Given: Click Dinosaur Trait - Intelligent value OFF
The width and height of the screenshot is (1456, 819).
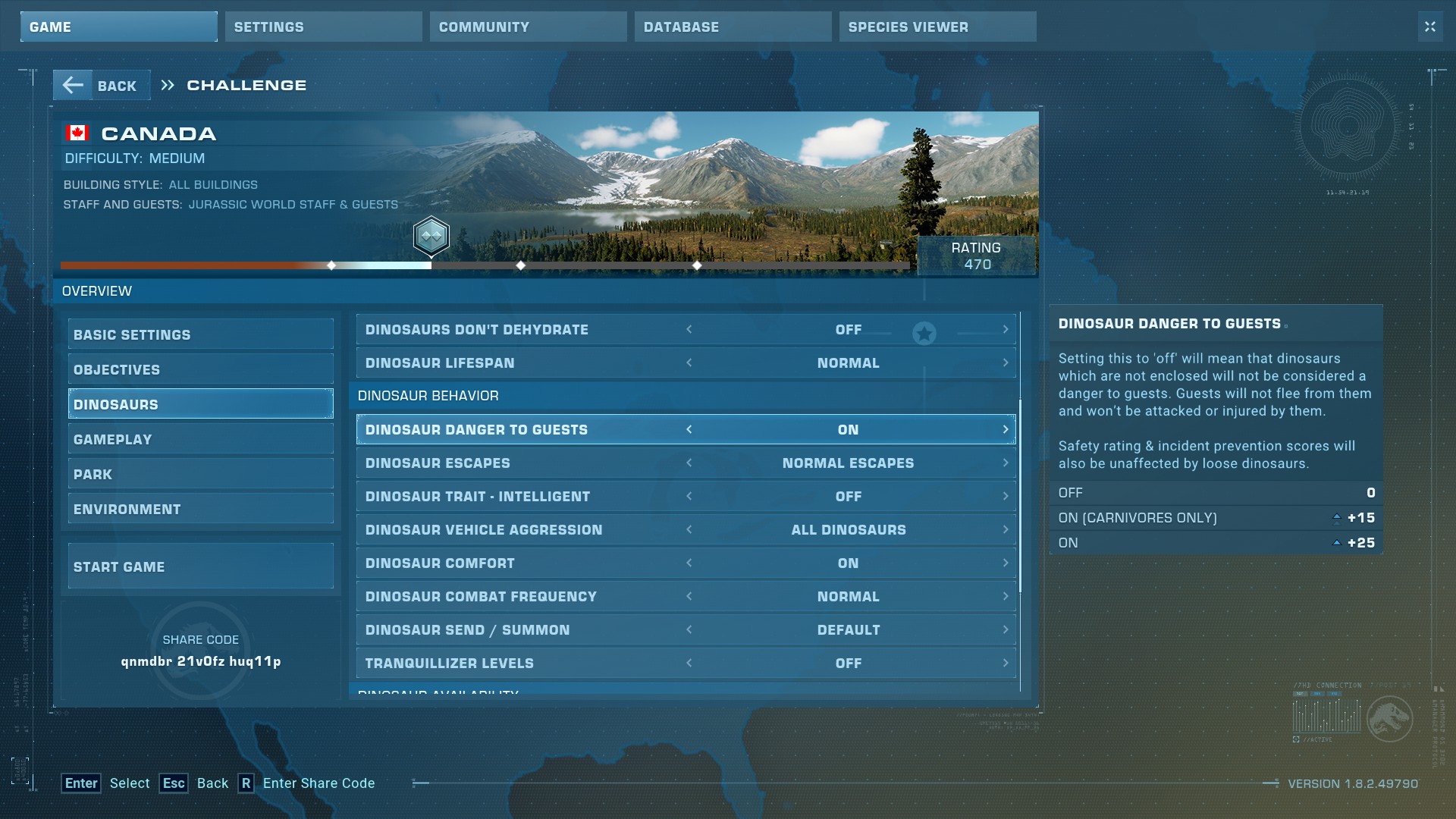Looking at the screenshot, I should (848, 496).
